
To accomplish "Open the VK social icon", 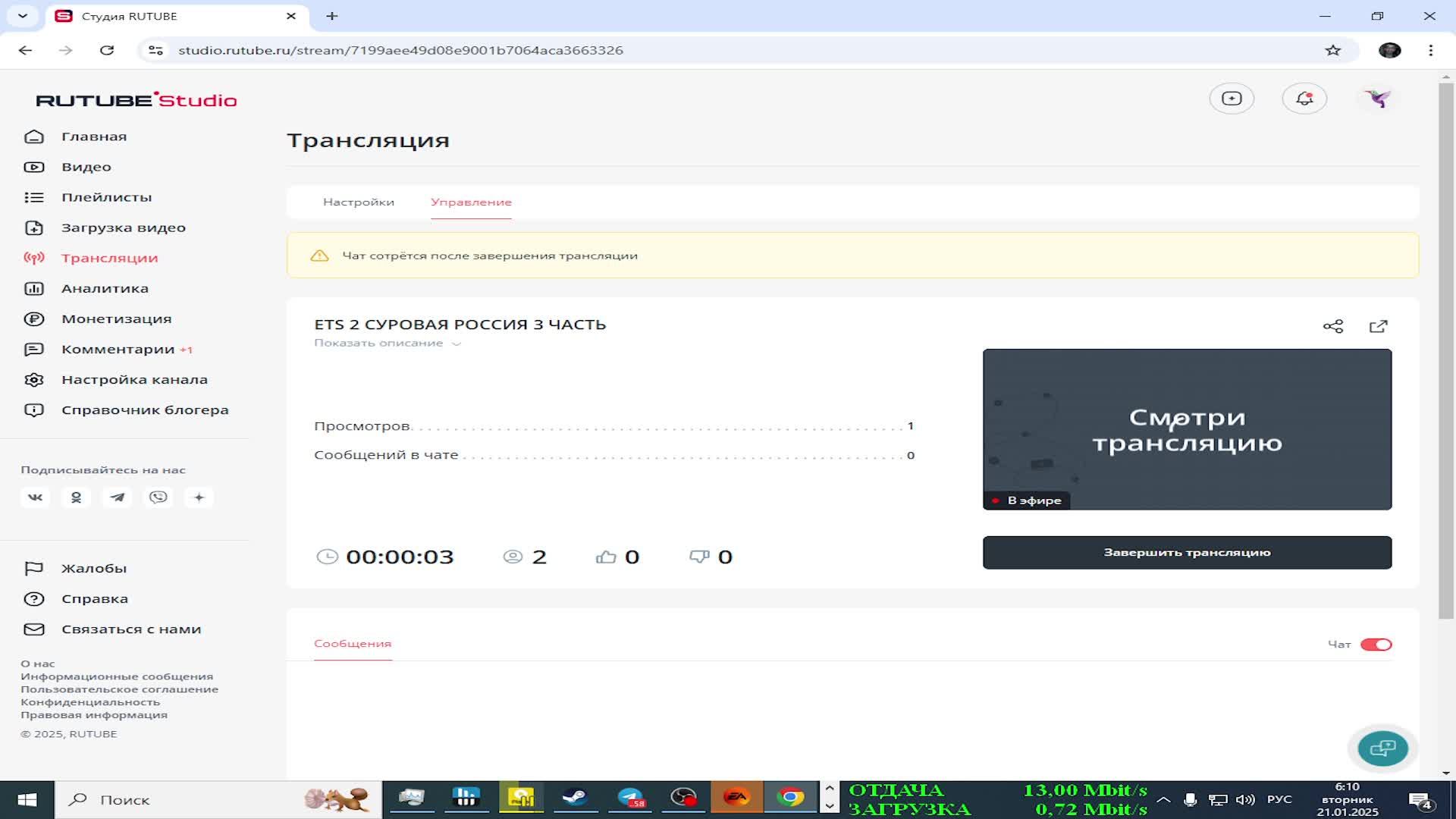I will 35,497.
